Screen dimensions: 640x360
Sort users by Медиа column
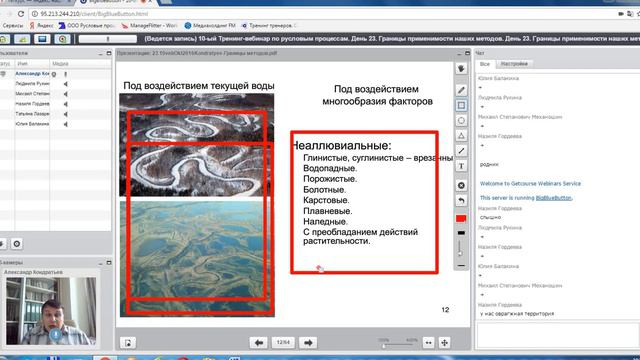80,64
